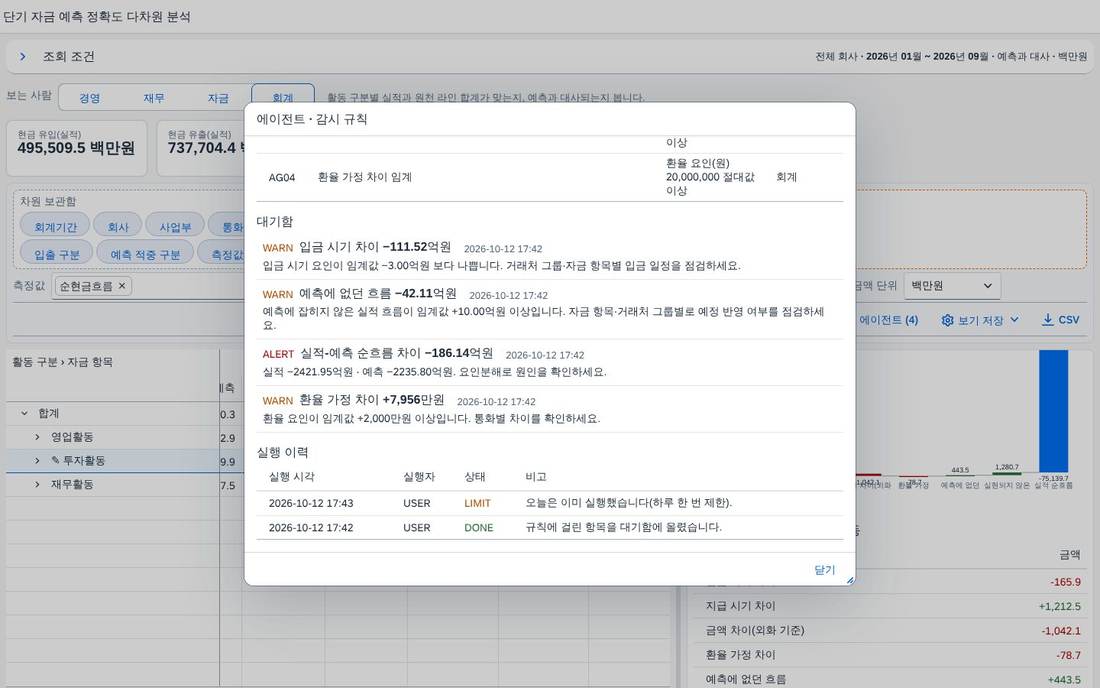Click the 보기 저장 gear icon
This screenshot has height=688, width=1100.
point(947,320)
